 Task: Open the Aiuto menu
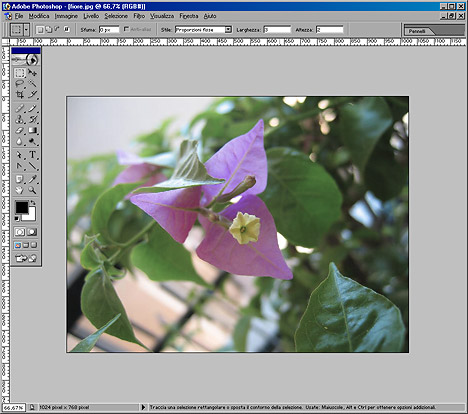click(210, 16)
